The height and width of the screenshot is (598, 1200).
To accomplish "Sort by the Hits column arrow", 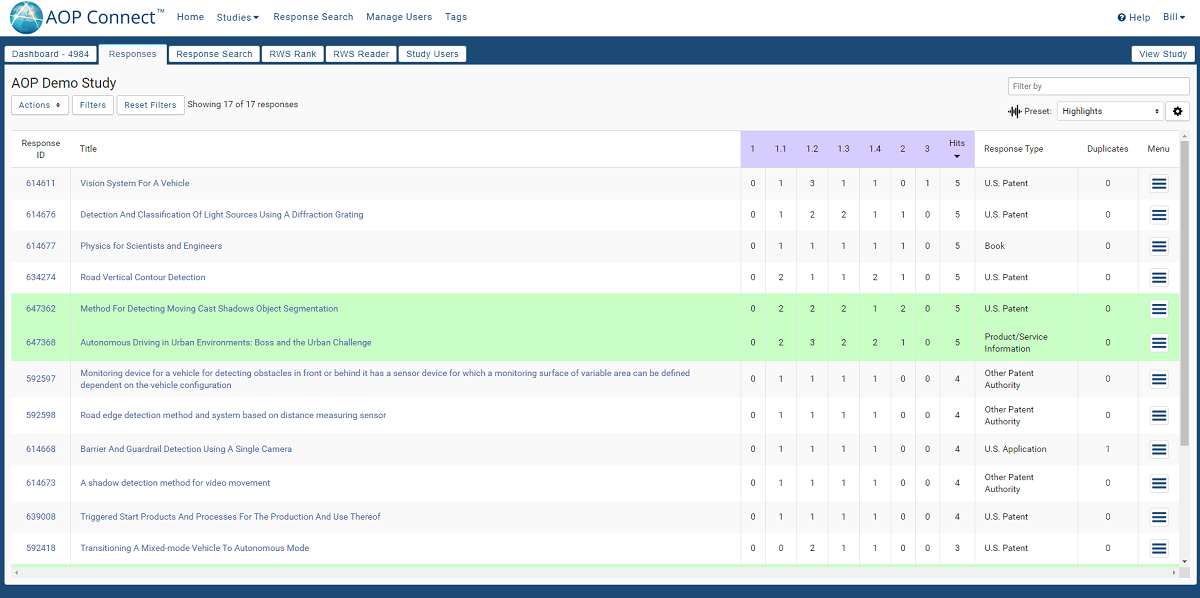I will (957, 156).
